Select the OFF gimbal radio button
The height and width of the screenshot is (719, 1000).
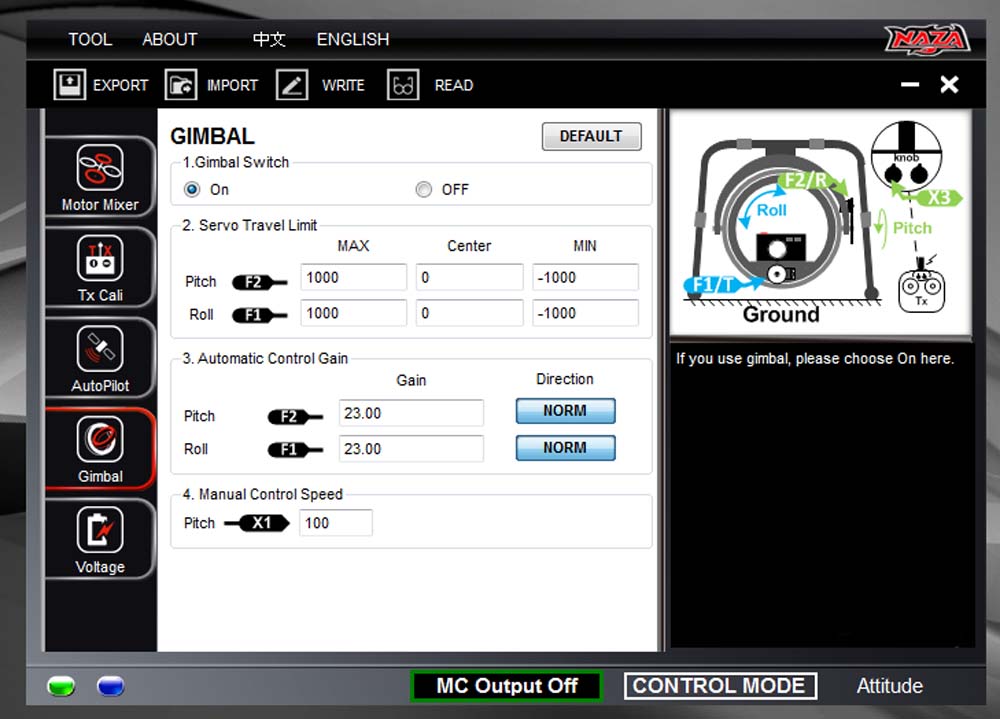click(424, 189)
